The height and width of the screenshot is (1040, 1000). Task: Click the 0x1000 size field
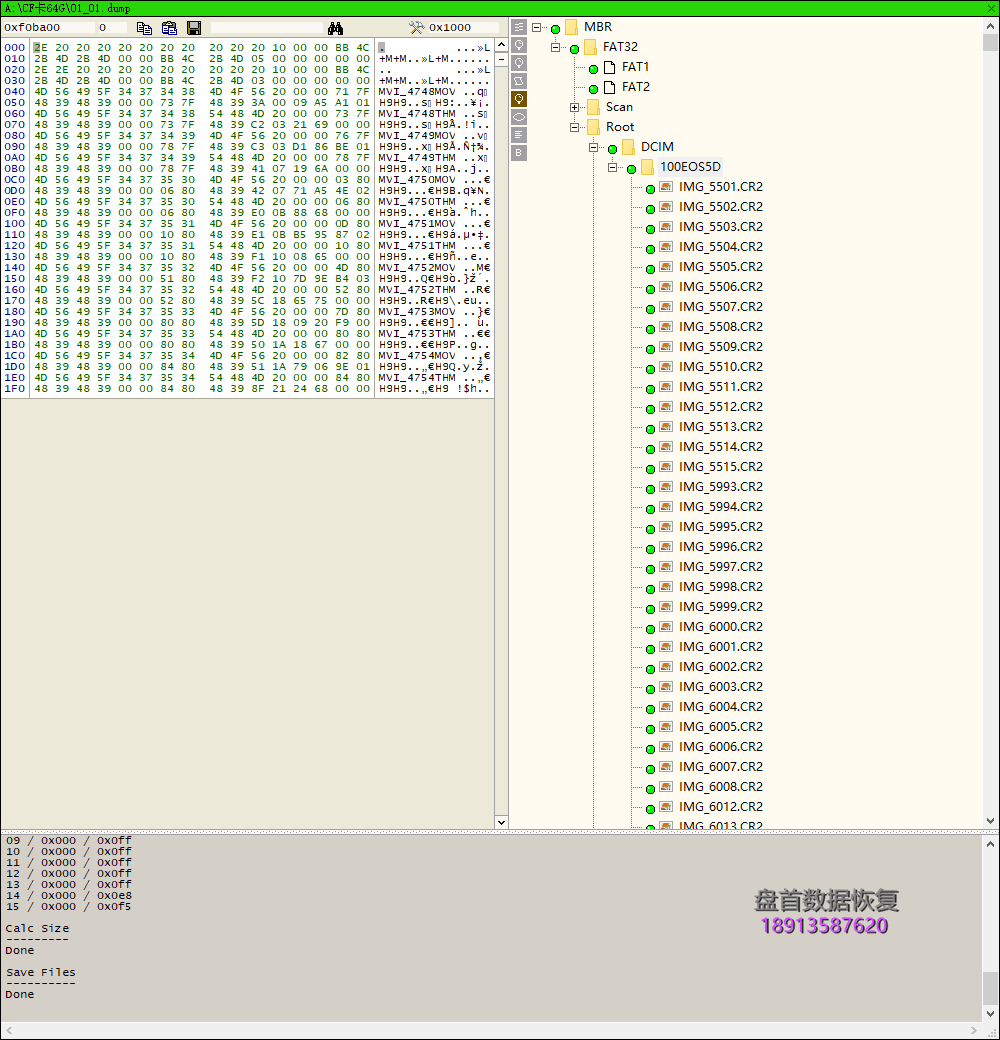click(462, 27)
